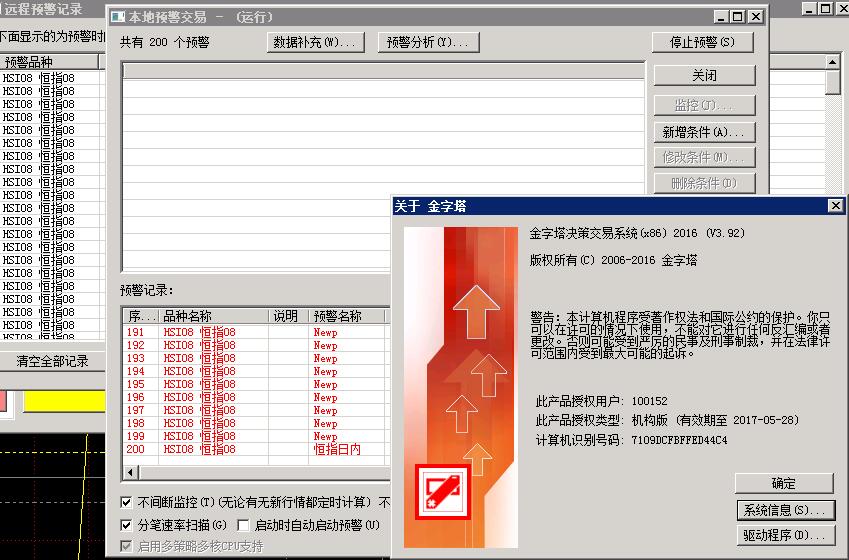849x560 pixels.
Task: Open 预警分析(Y) dialog
Action: (x=428, y=42)
